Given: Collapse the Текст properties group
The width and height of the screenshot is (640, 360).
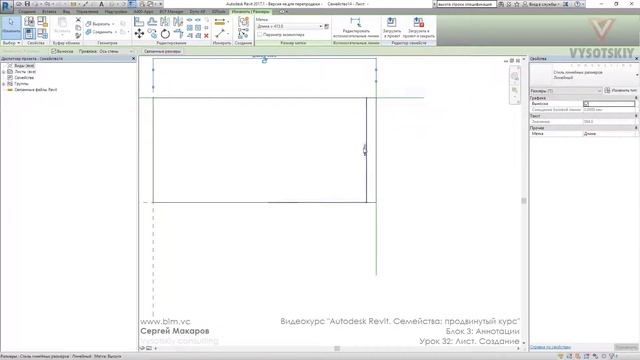Looking at the screenshot, I should pyautogui.click(x=636, y=116).
